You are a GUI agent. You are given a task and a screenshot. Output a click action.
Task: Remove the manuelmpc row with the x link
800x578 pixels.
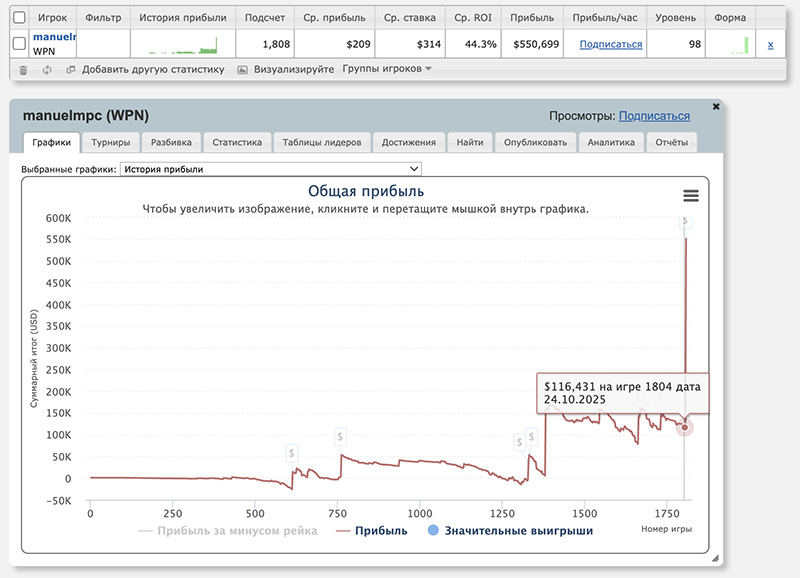tap(770, 45)
